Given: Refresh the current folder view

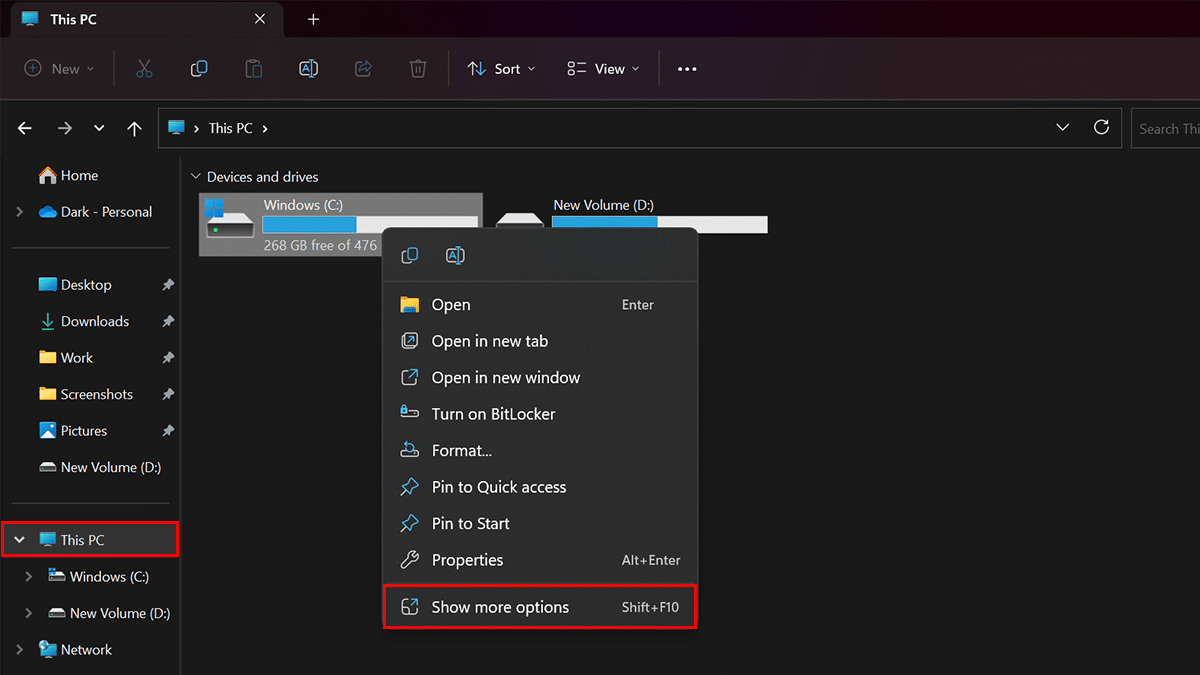Looking at the screenshot, I should (x=1101, y=128).
